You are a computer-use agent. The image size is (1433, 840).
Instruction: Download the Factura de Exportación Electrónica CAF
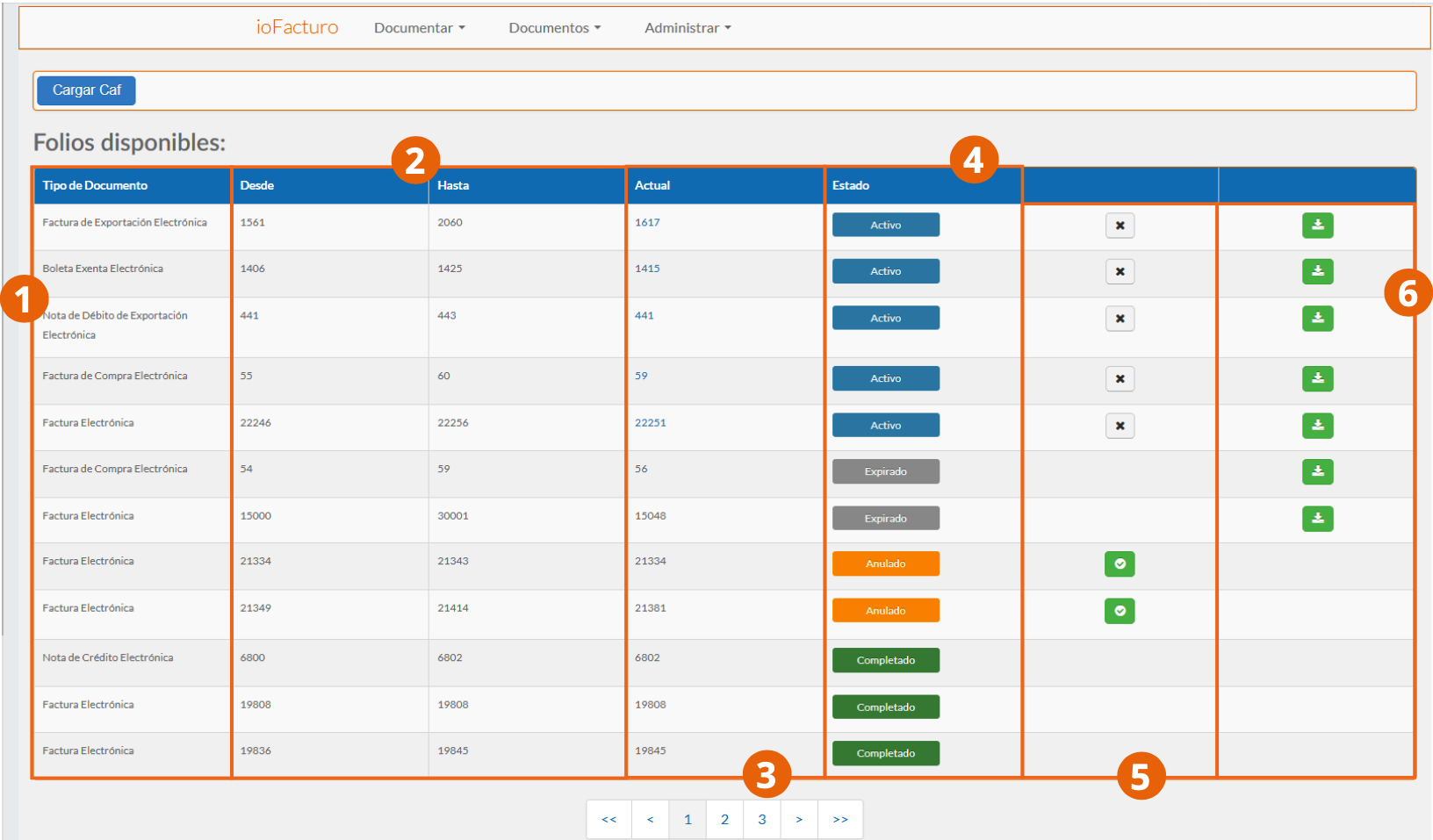pos(1317,226)
